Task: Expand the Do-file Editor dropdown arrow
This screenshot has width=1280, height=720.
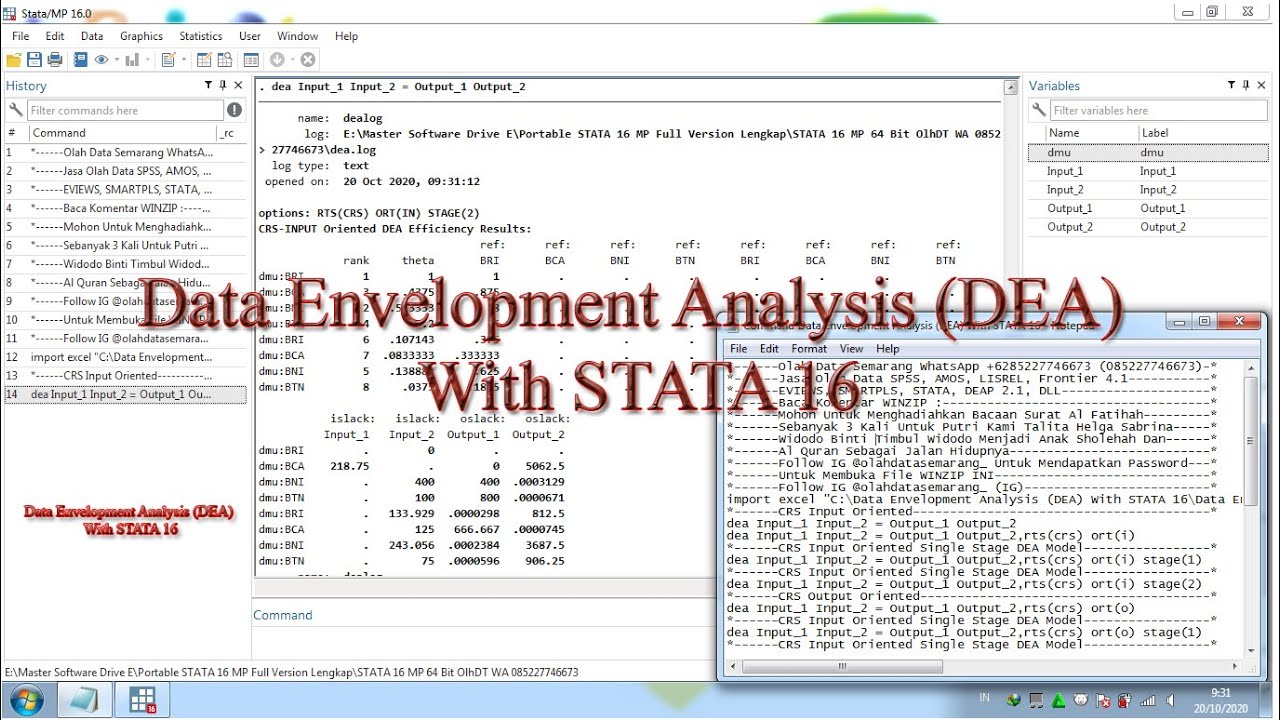Action: coord(182,60)
